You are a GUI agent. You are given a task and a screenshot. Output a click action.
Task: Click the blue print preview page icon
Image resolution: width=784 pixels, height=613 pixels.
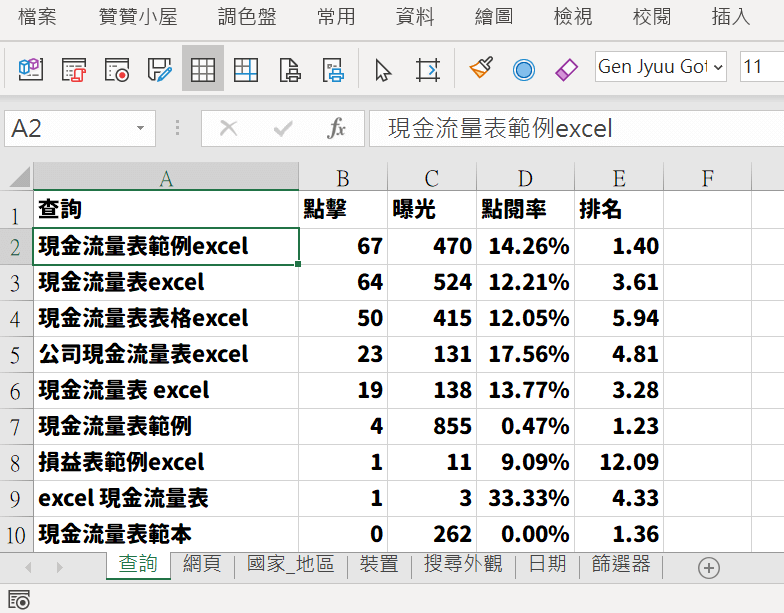[x=332, y=69]
